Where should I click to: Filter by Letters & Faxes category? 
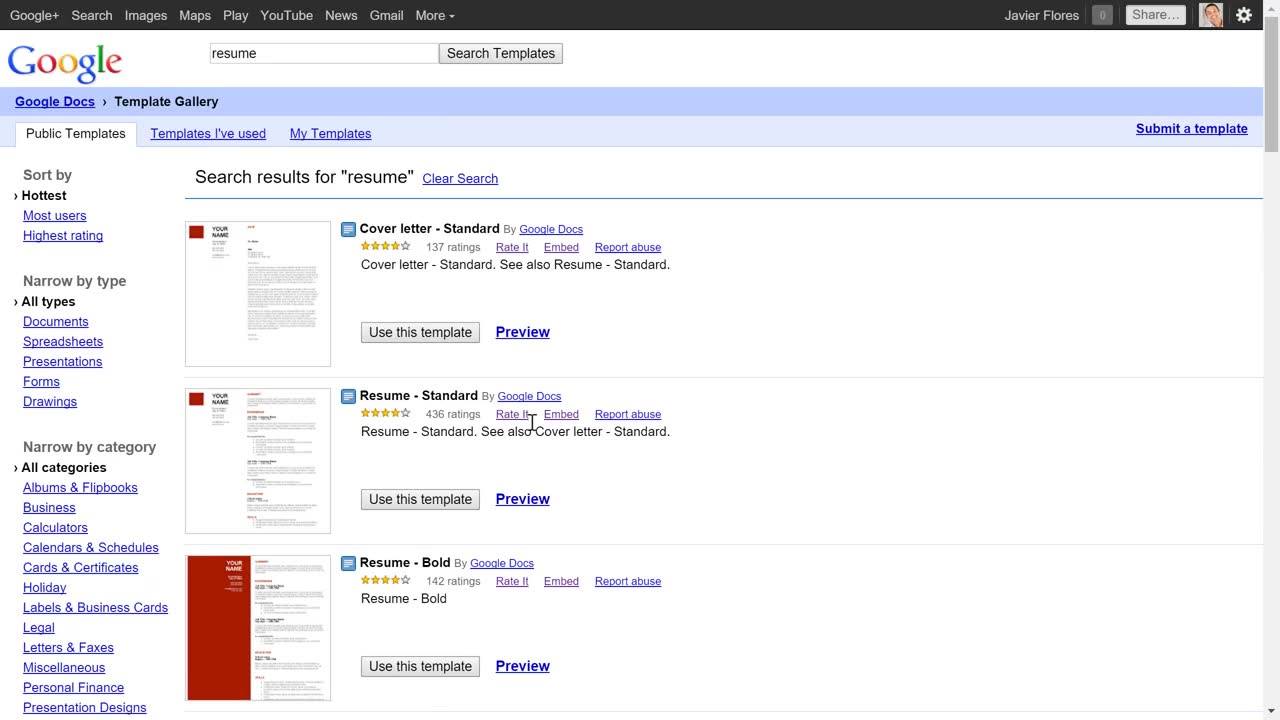[68, 648]
